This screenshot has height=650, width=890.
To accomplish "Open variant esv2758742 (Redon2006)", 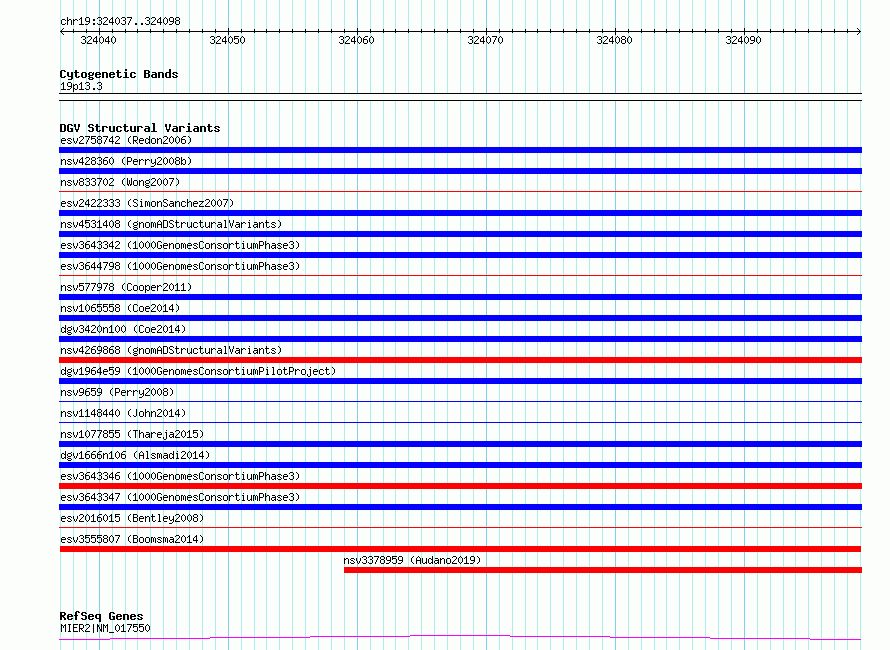I will [x=126, y=140].
